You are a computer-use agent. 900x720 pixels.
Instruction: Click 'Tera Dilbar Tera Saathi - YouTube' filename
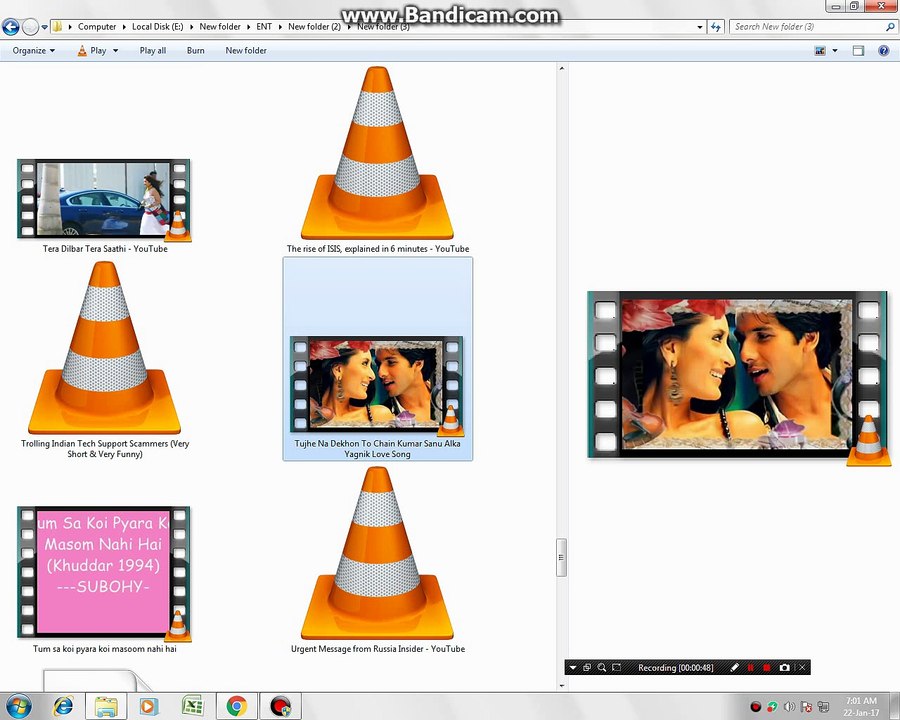[105, 249]
